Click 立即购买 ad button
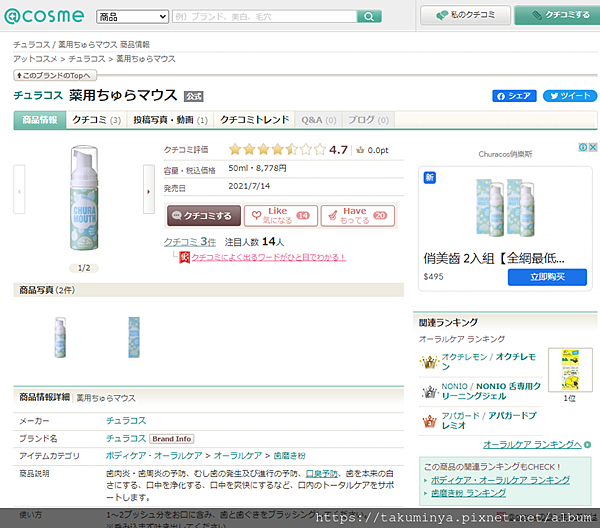 547,277
